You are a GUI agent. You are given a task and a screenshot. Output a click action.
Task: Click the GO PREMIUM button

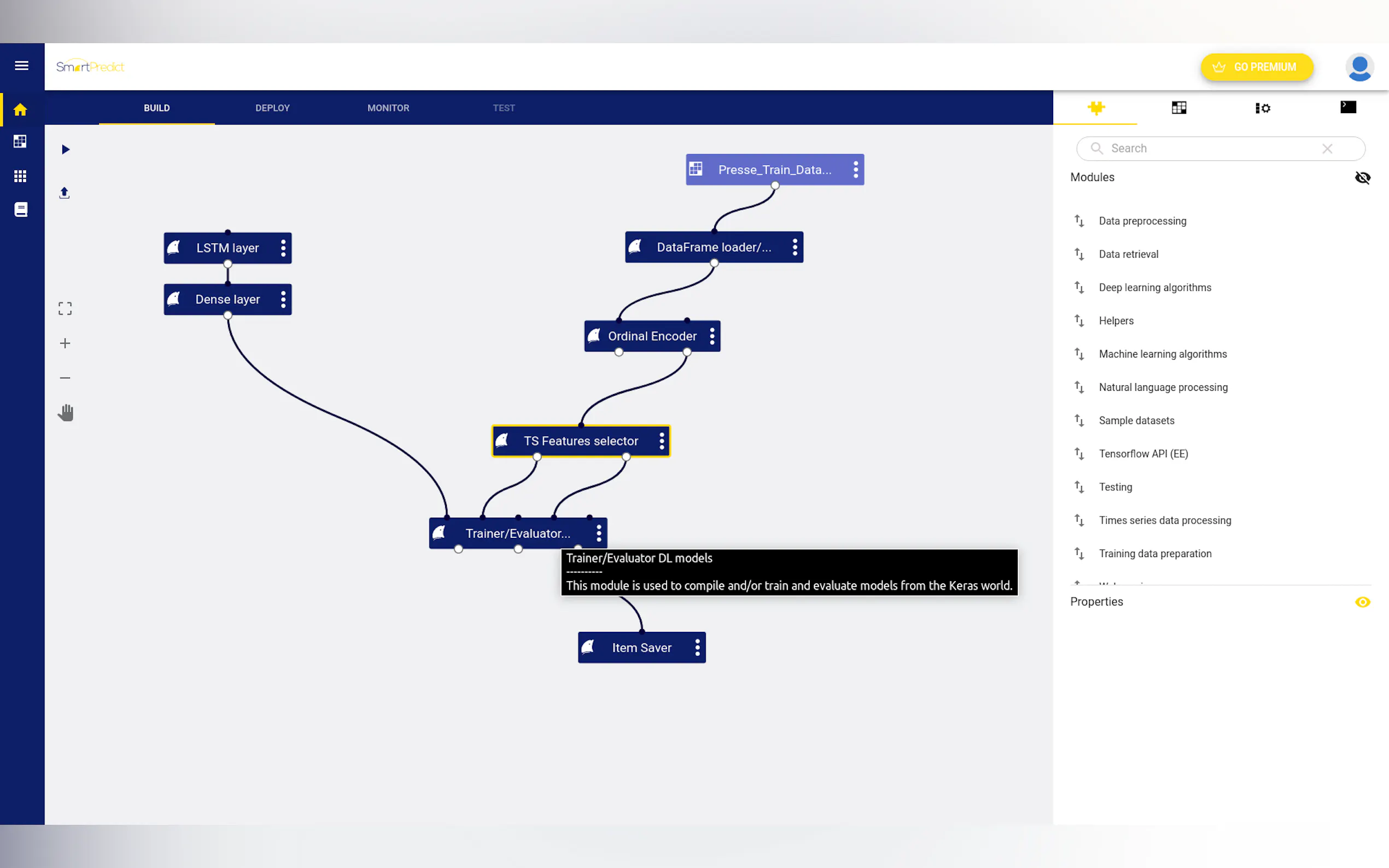[x=1256, y=67]
